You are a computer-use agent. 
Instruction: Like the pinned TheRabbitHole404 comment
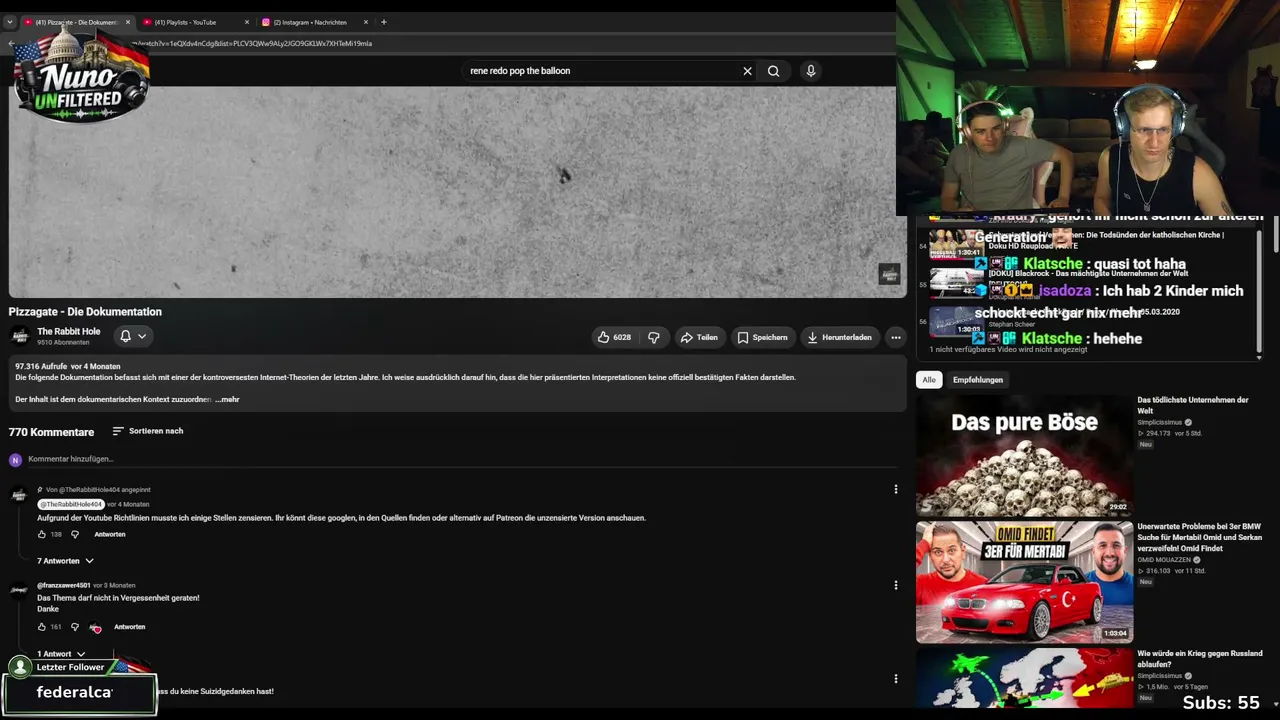point(42,534)
